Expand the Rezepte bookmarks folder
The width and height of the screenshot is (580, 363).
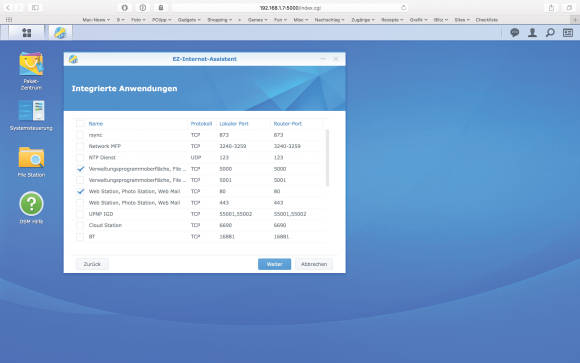(x=392, y=20)
